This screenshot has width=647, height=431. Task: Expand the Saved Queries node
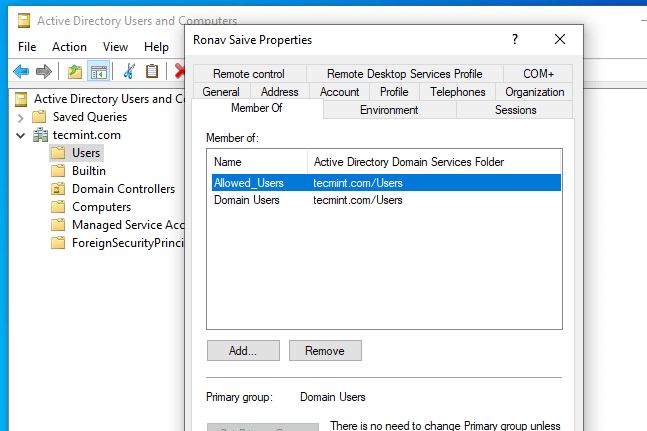pos(21,117)
